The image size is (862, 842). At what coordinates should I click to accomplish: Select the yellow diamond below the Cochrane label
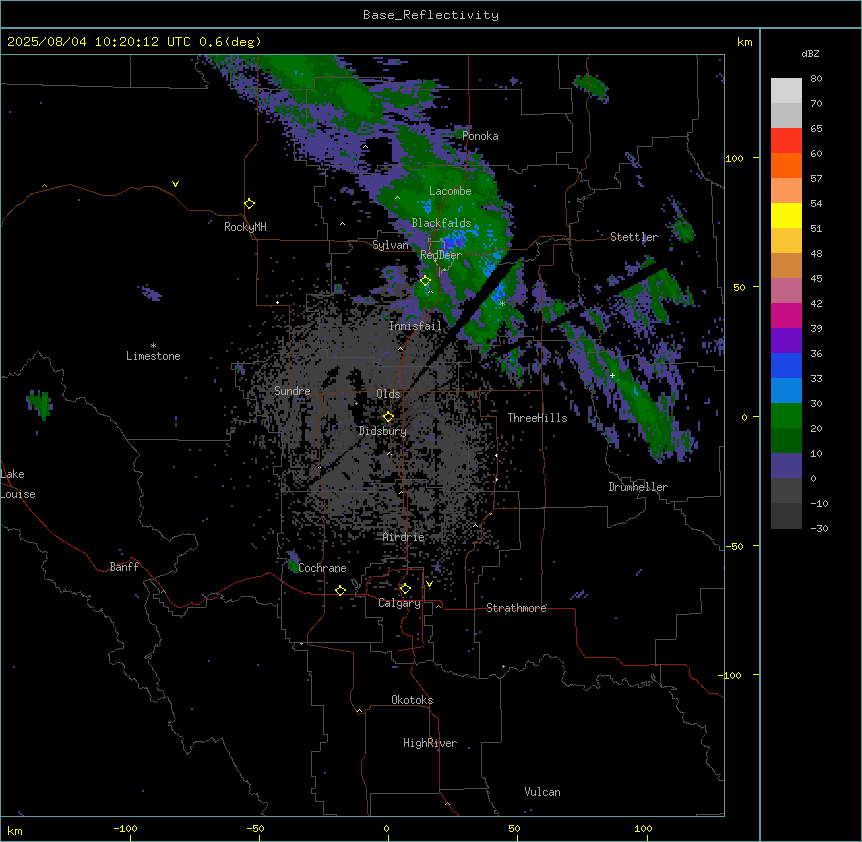tap(340, 590)
